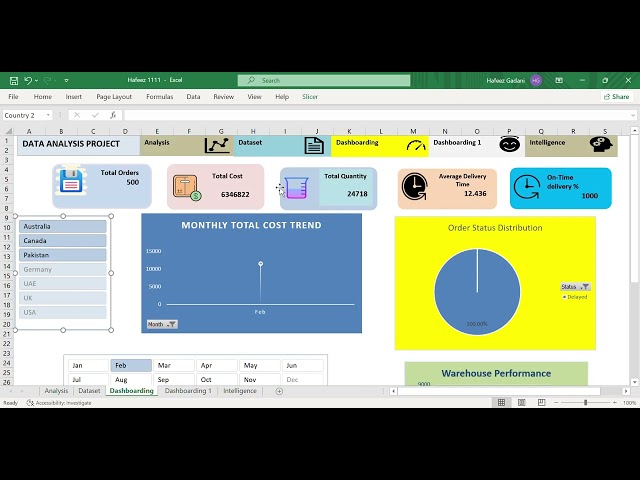The width and height of the screenshot is (640, 480).
Task: Toggle Germany in the country slicer
Action: [x=63, y=269]
